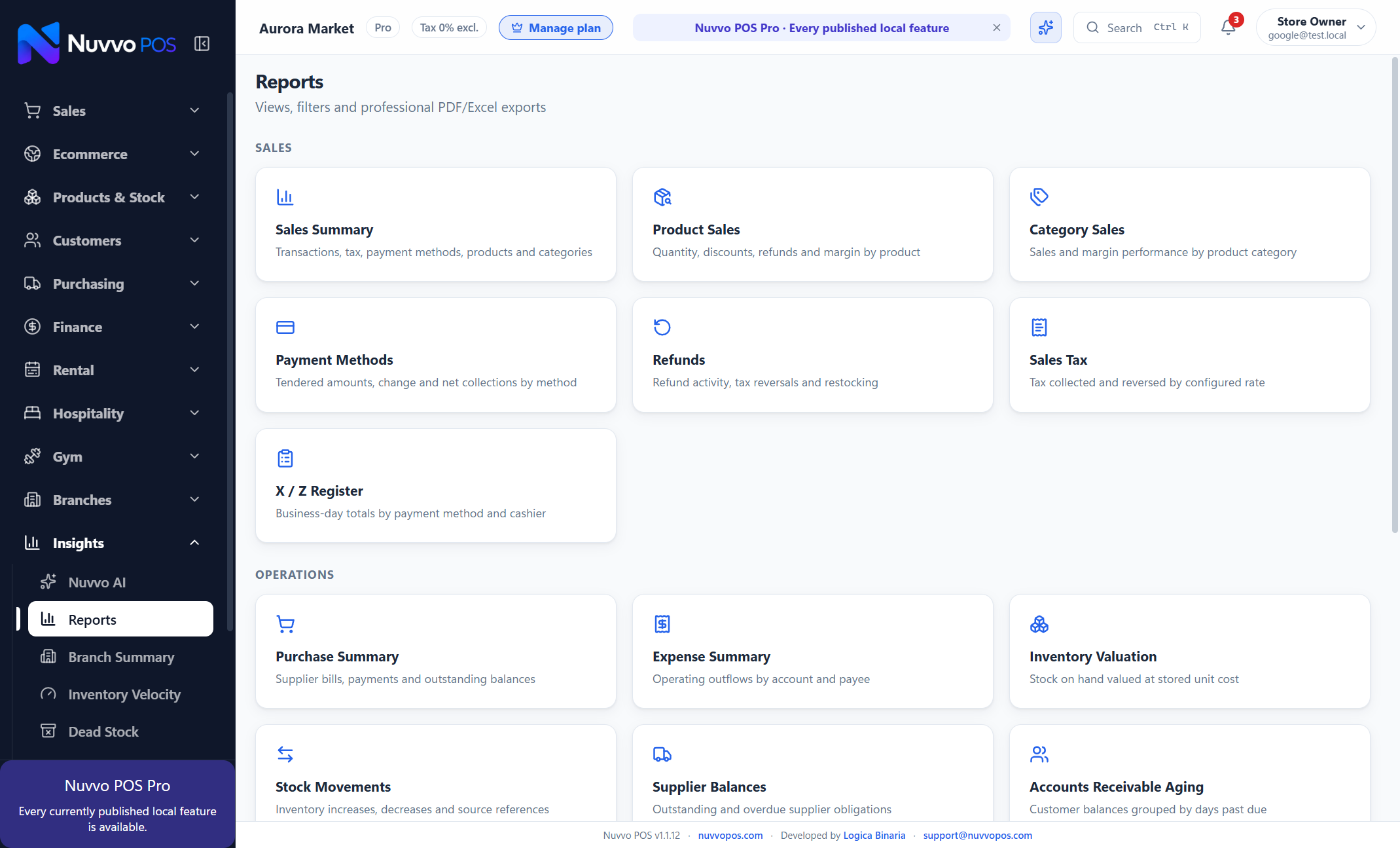Expand the Rental menu chevron
This screenshot has width=1400, height=848.
(x=194, y=370)
